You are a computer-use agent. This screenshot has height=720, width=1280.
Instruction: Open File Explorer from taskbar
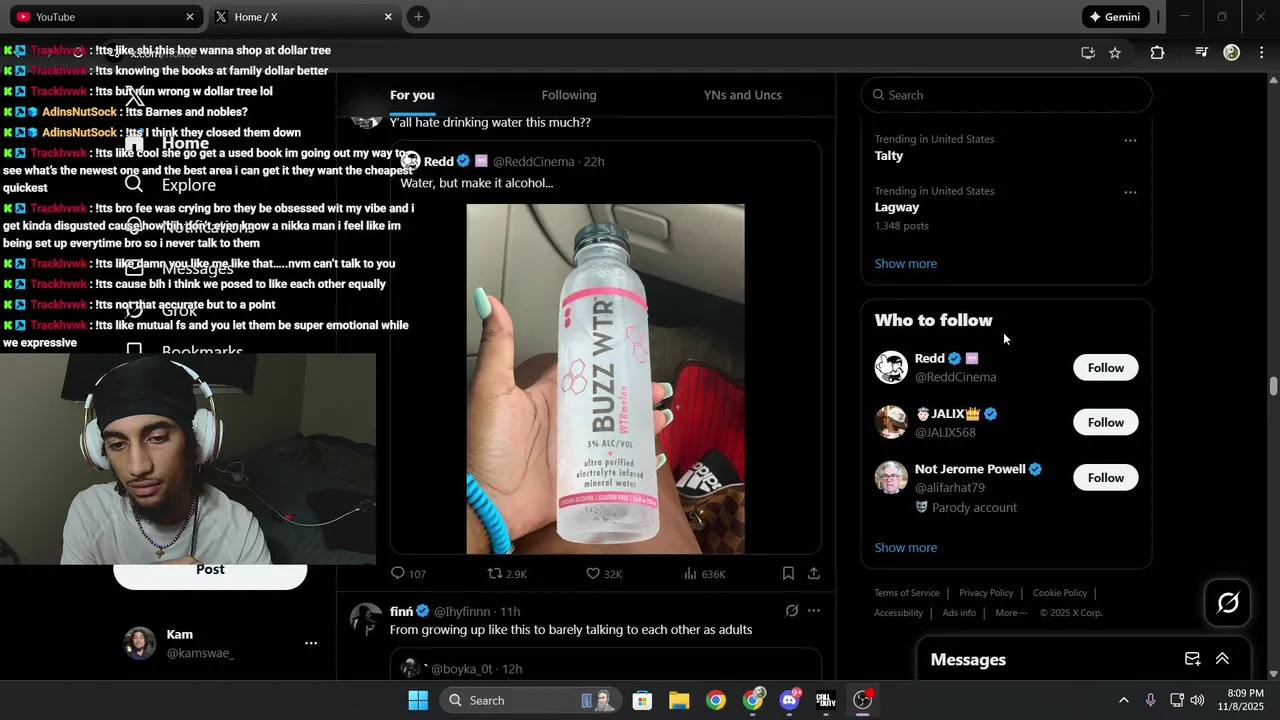[679, 700]
